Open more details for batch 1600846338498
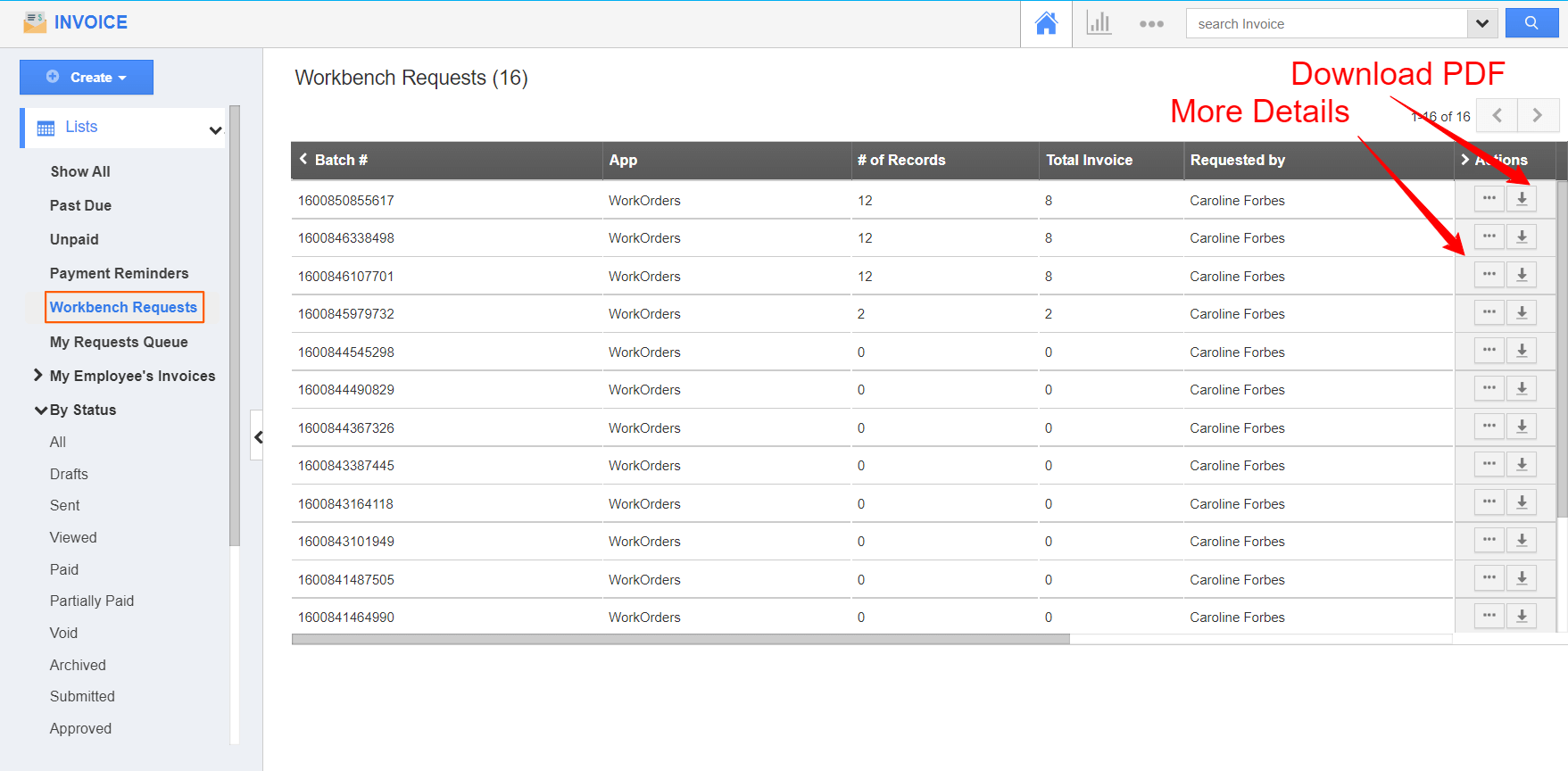Image resolution: width=1568 pixels, height=771 pixels. [1489, 237]
